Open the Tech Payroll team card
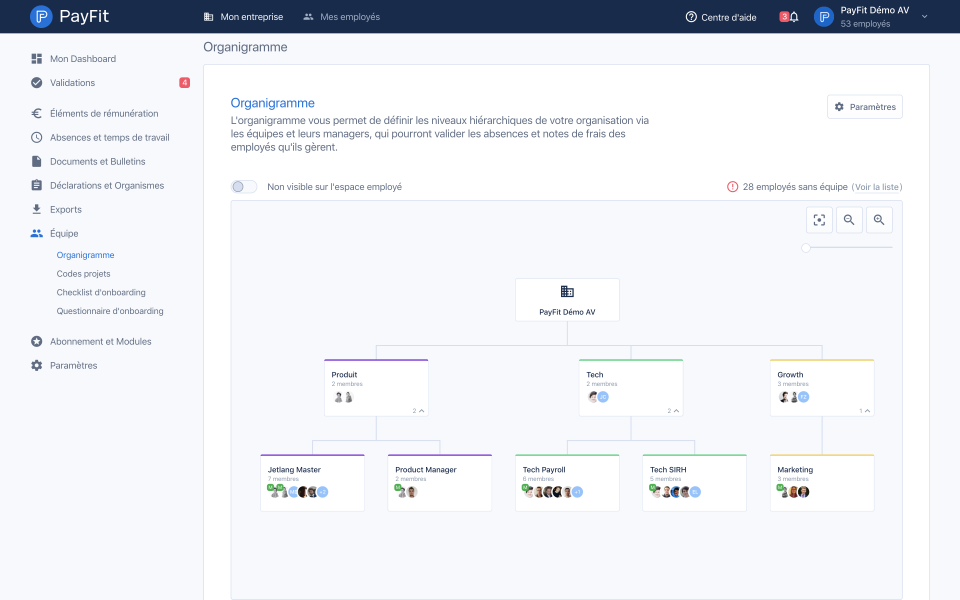Image resolution: width=960 pixels, height=600 pixels. click(567, 483)
